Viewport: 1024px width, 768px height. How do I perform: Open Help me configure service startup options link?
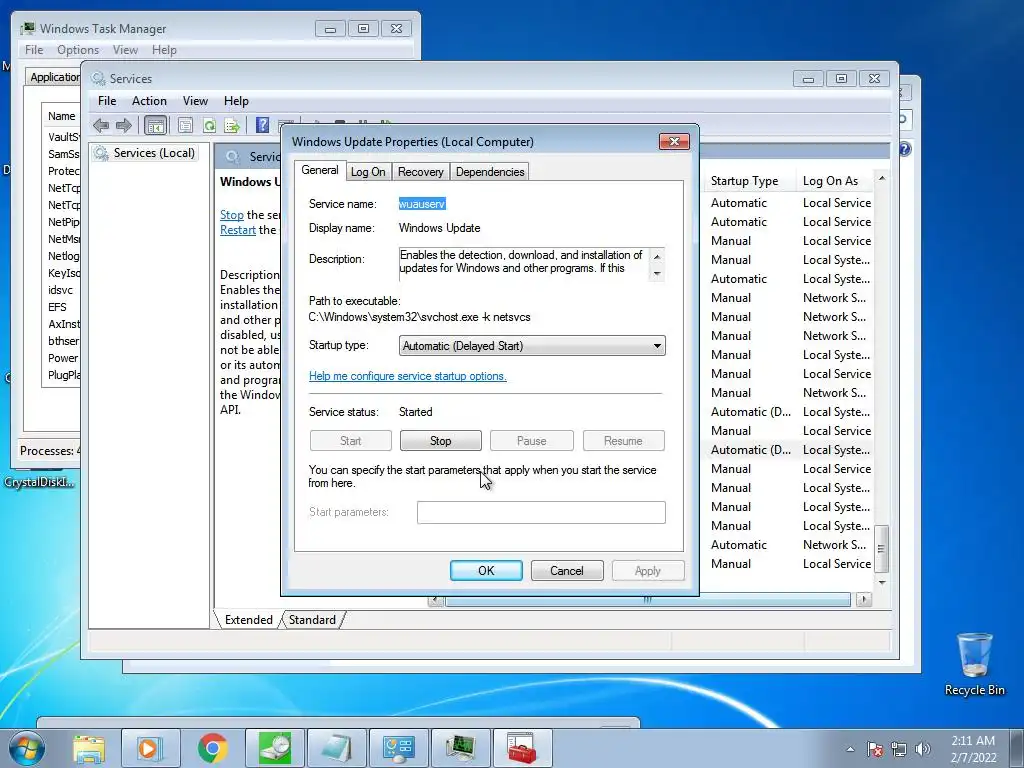pos(408,376)
